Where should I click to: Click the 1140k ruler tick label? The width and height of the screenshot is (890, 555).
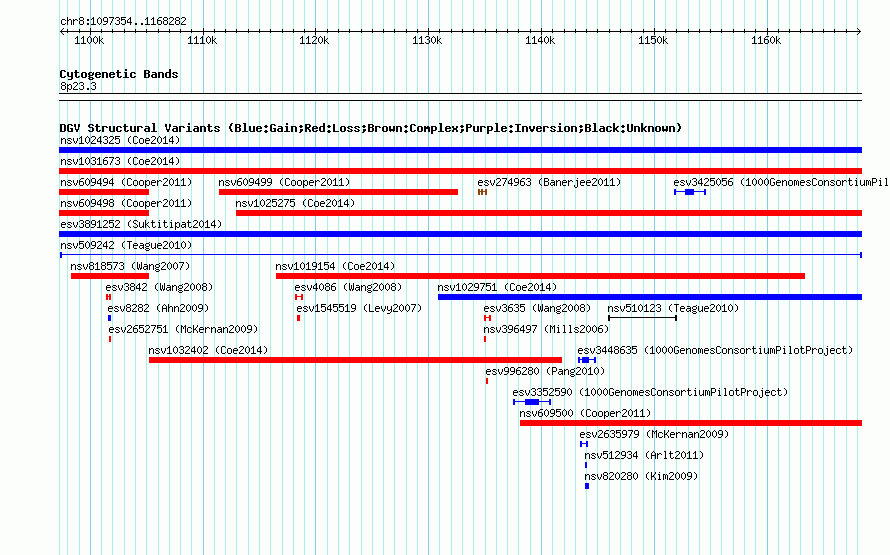[x=540, y=41]
